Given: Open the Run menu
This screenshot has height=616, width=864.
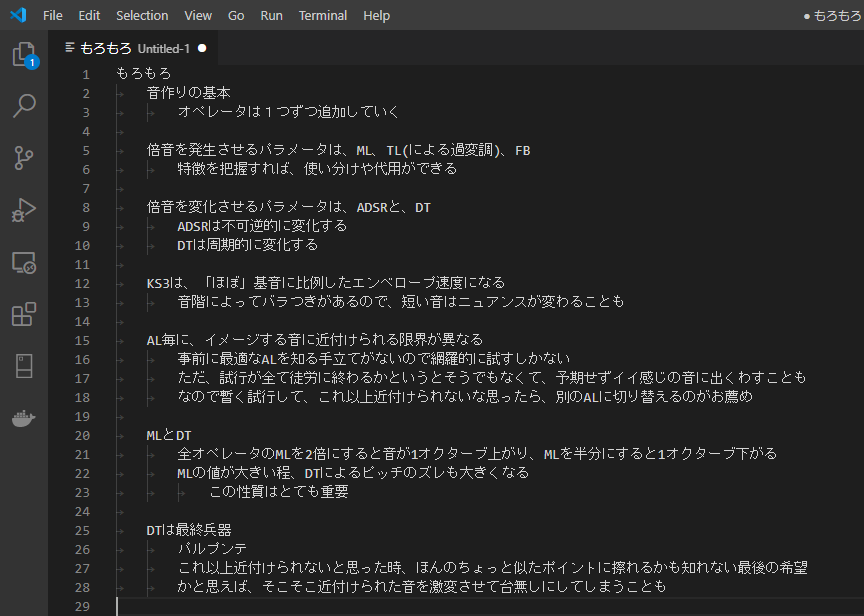Looking at the screenshot, I should (x=271, y=15).
